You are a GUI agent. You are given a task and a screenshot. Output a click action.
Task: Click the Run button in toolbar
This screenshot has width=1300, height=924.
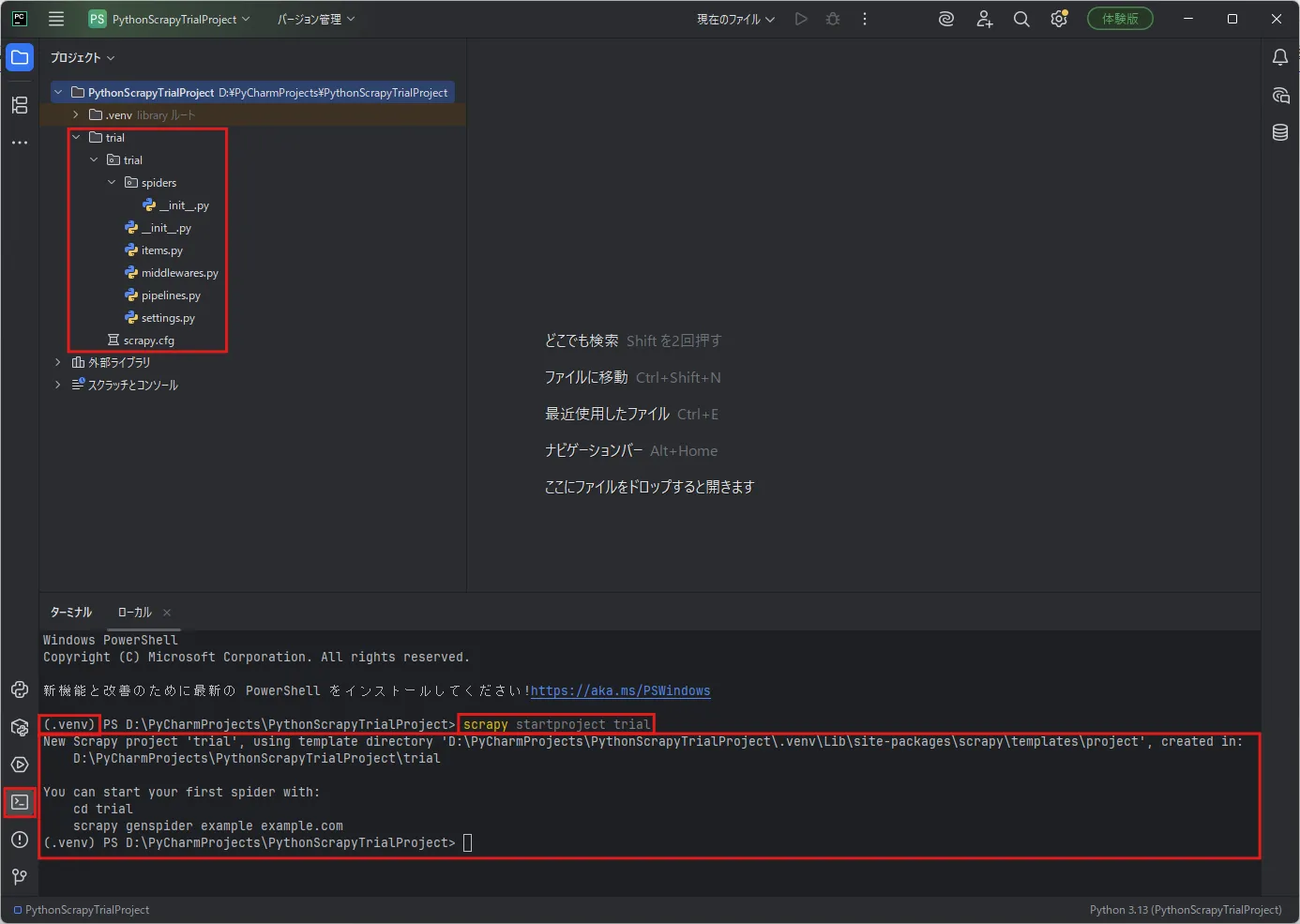click(x=801, y=19)
